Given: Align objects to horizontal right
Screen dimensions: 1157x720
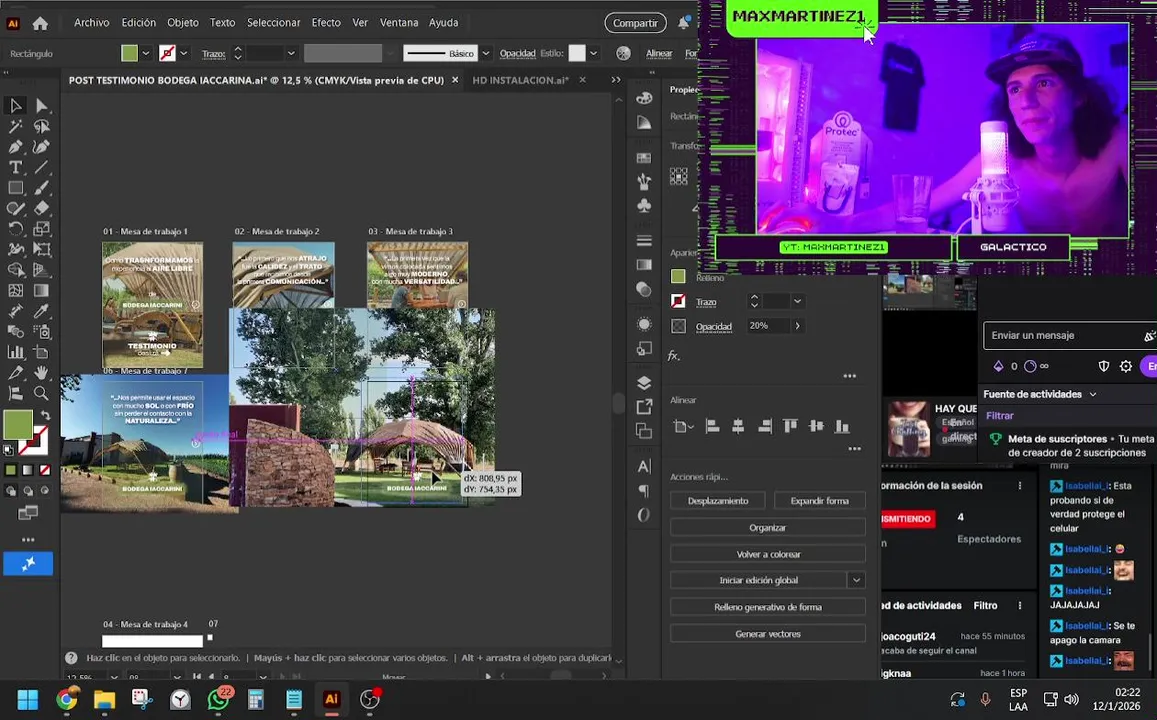Looking at the screenshot, I should 764,426.
